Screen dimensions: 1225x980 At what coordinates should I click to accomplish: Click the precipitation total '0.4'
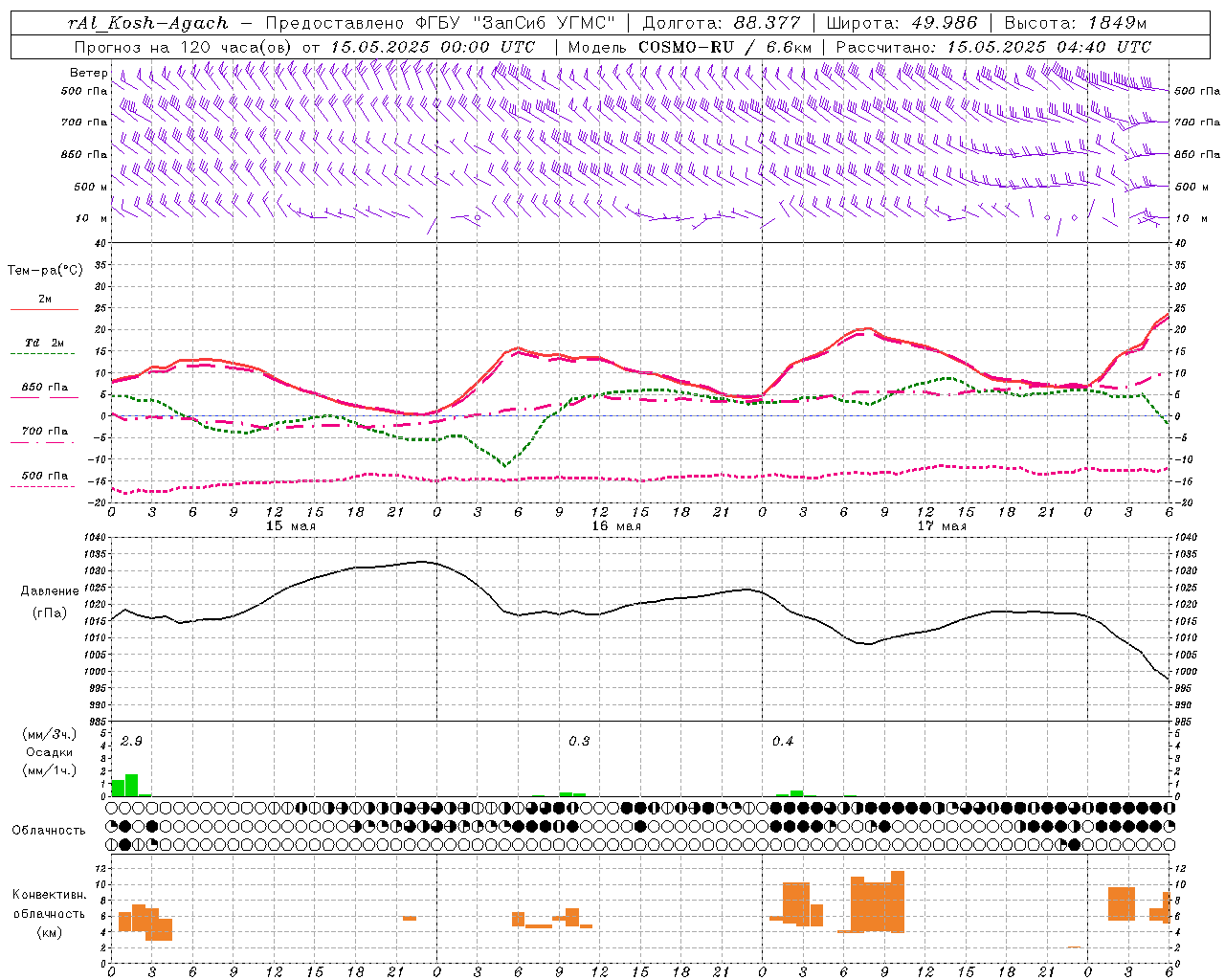[783, 742]
